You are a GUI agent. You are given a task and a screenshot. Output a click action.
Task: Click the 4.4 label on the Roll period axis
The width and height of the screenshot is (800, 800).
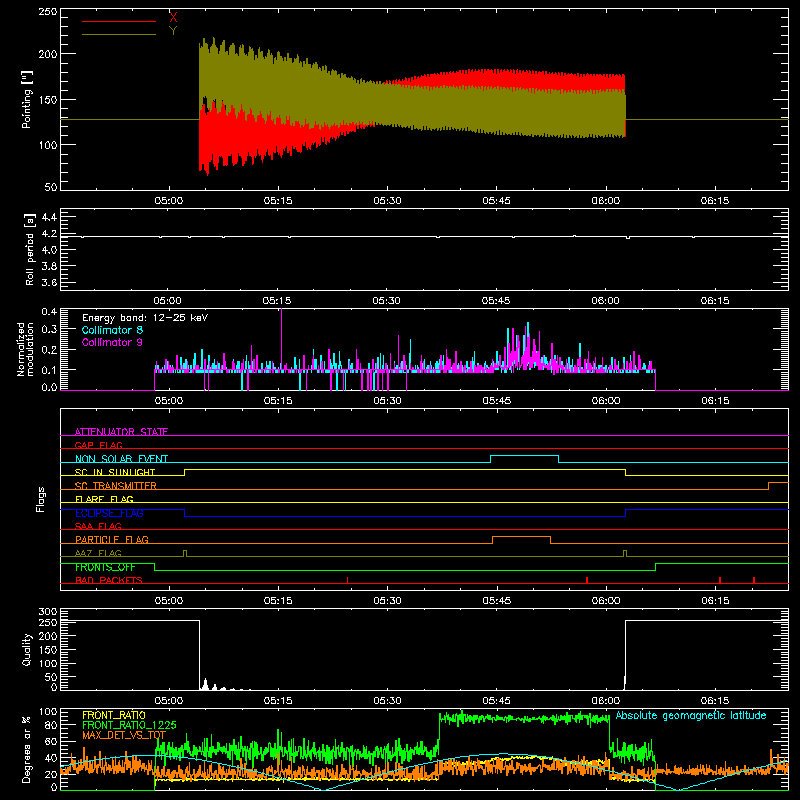49,217
